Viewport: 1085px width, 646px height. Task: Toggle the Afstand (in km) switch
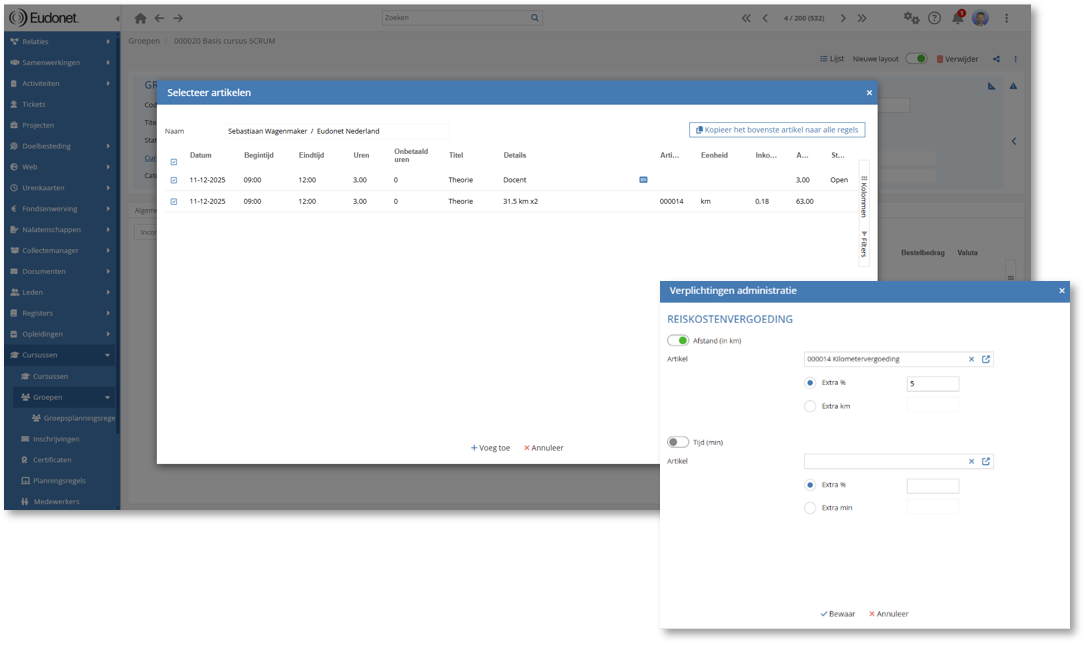678,340
